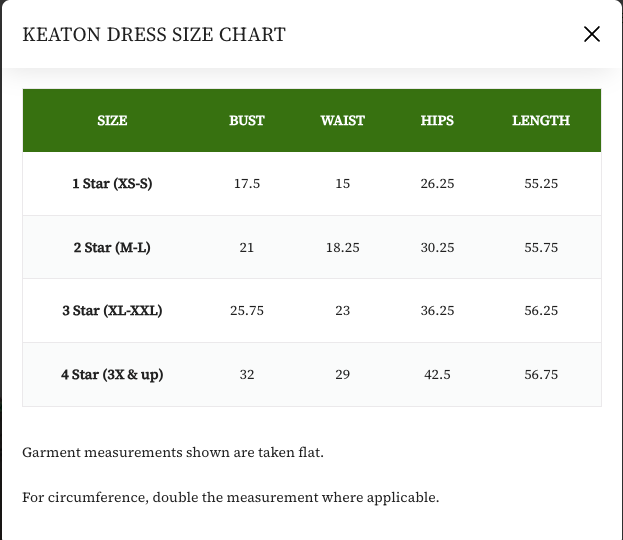Click the LENGTH column header

pos(541,120)
